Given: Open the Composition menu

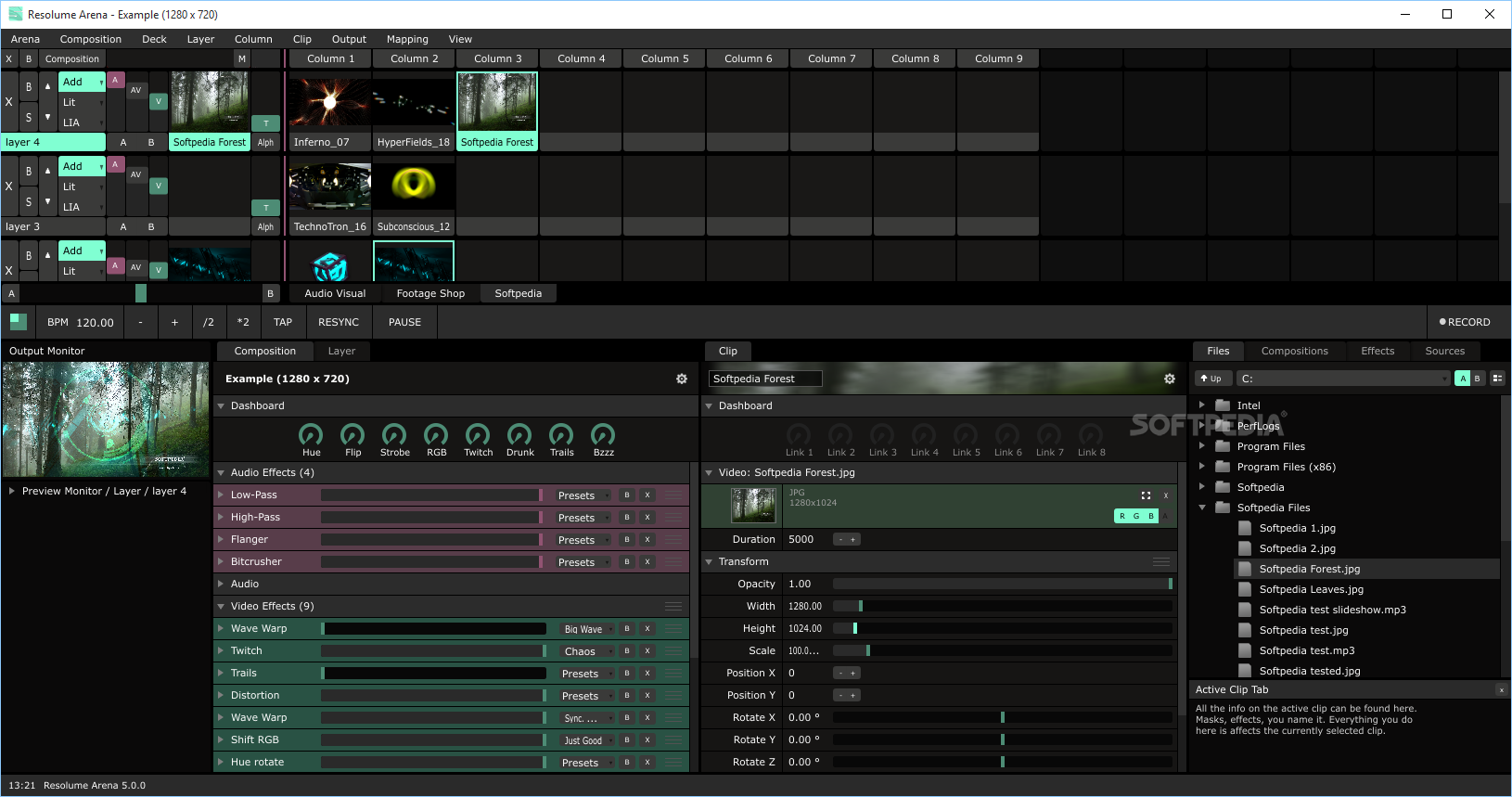Looking at the screenshot, I should (91, 39).
